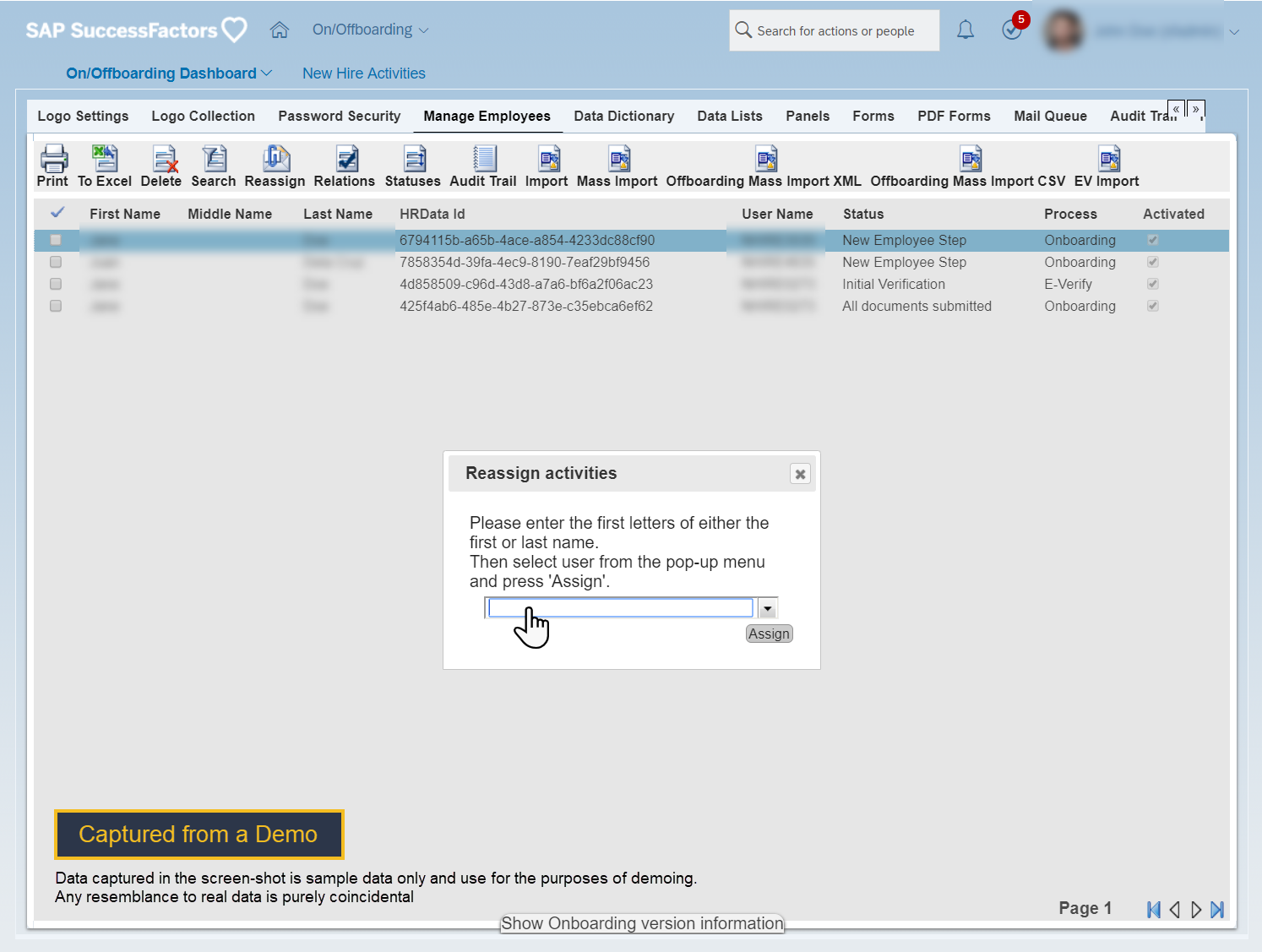The image size is (1262, 952).
Task: Click Offboarding Mass Import XML icon
Action: pyautogui.click(x=766, y=159)
